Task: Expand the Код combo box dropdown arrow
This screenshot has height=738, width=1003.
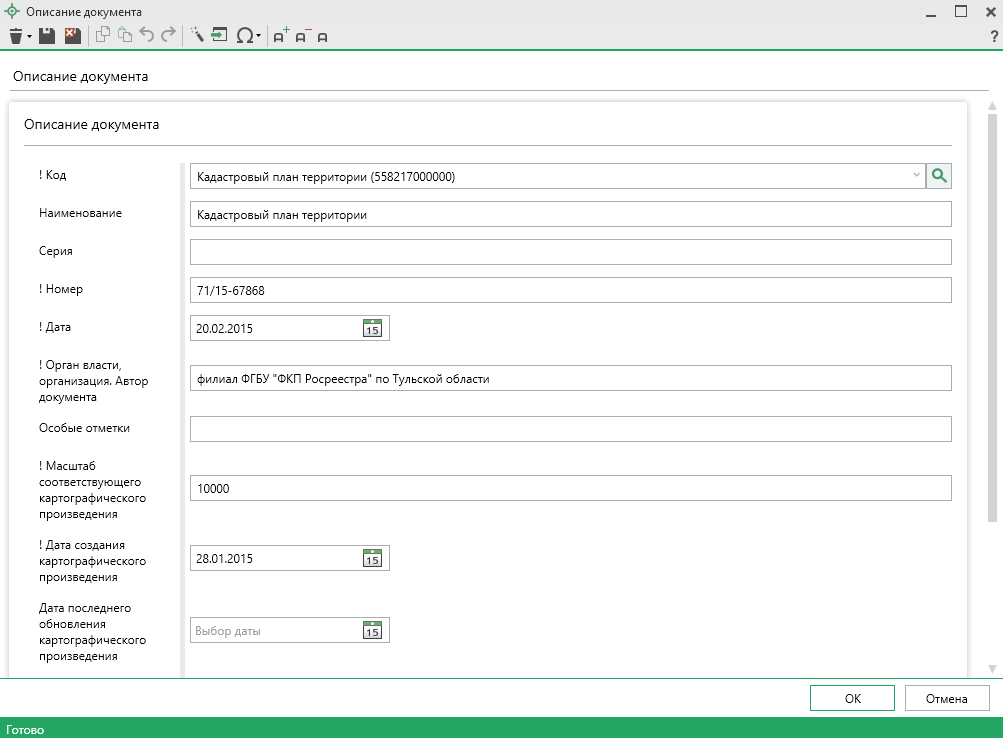Action: (916, 176)
